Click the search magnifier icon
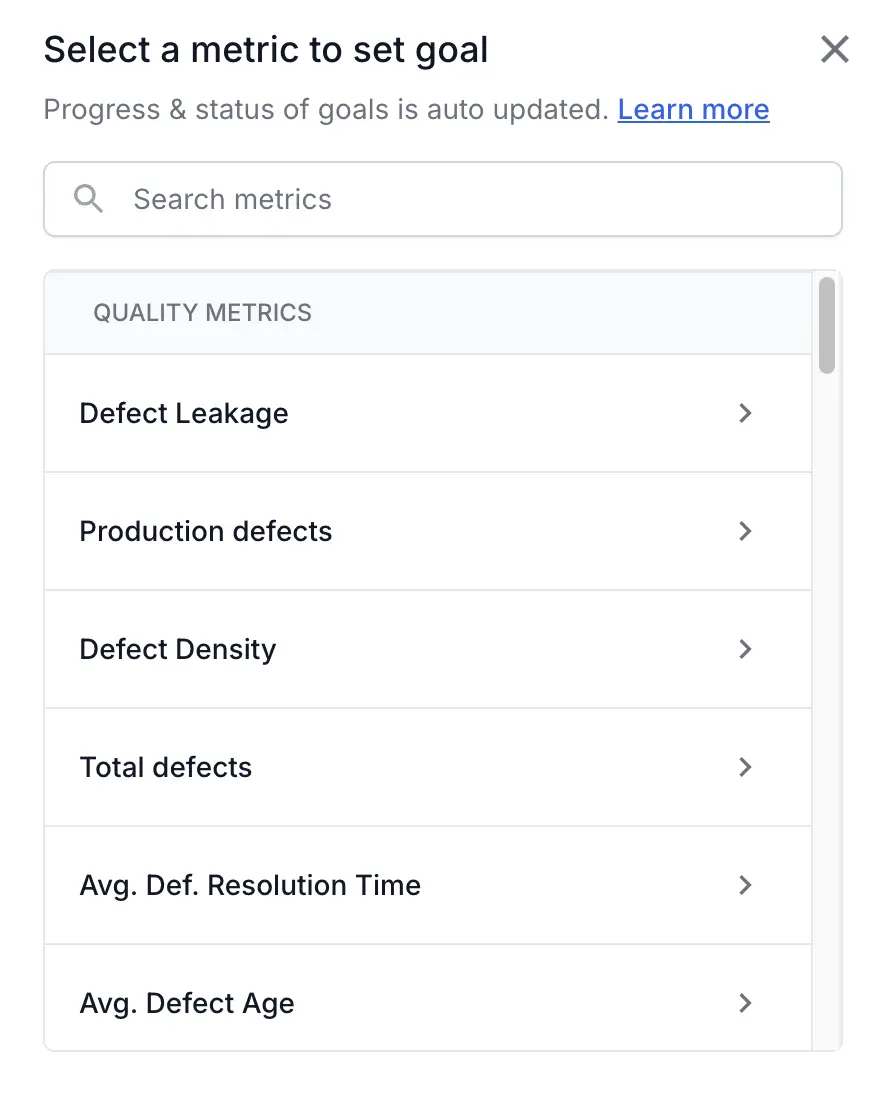884x1096 pixels. (x=88, y=199)
